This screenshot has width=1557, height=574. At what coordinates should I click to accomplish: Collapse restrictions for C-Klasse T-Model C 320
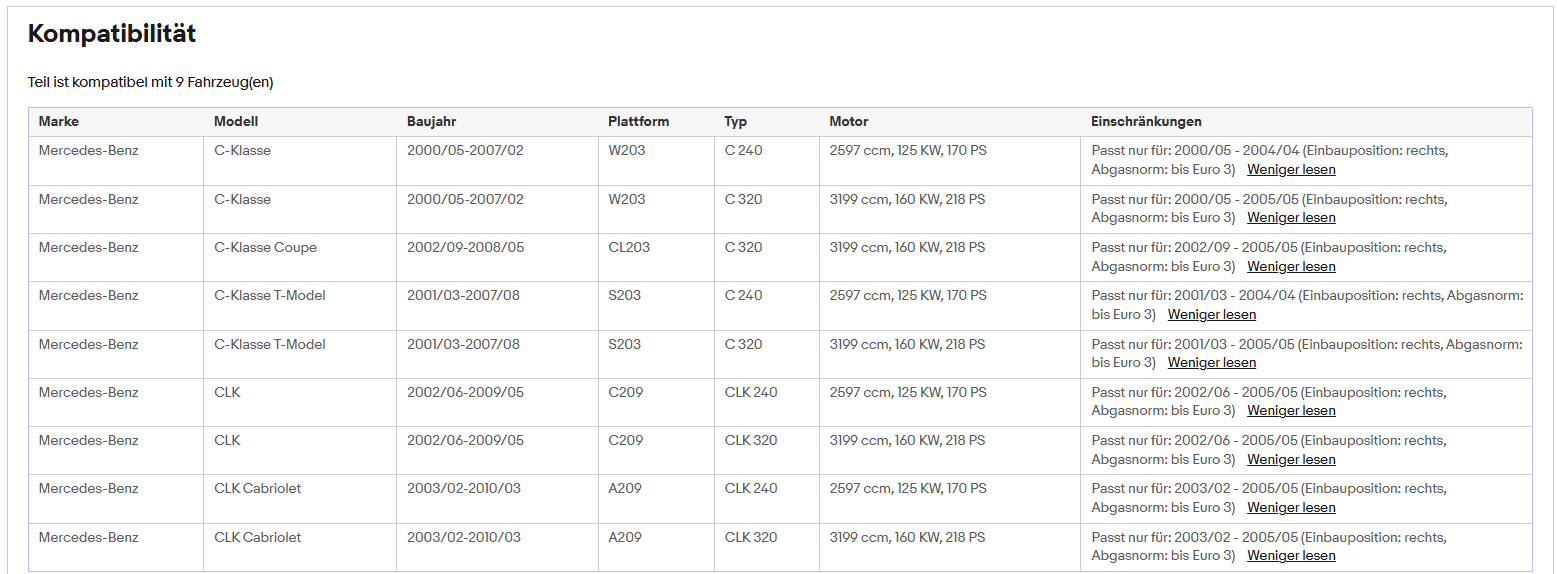[1211, 362]
